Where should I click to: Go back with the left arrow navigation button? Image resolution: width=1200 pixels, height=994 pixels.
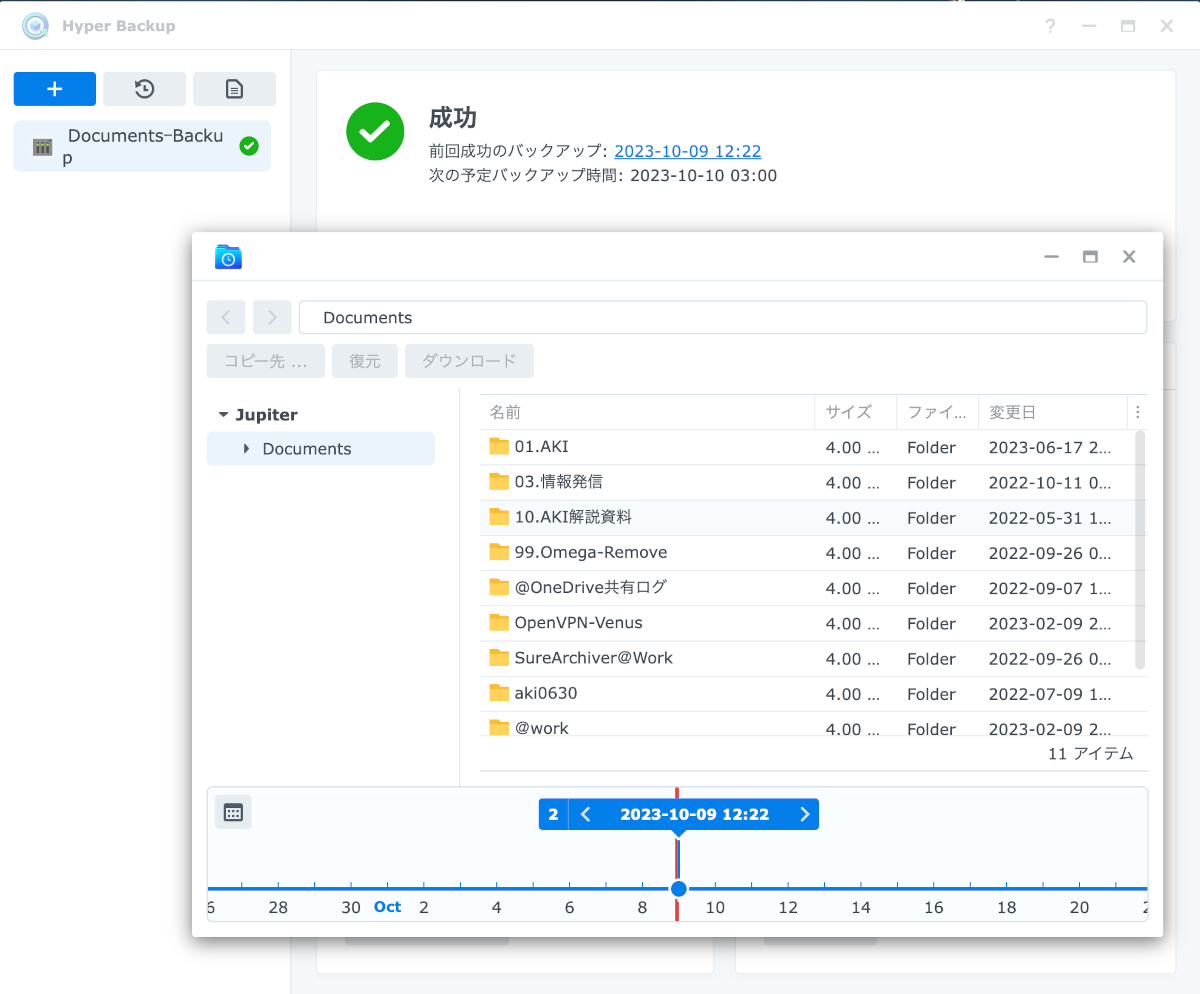[226, 318]
